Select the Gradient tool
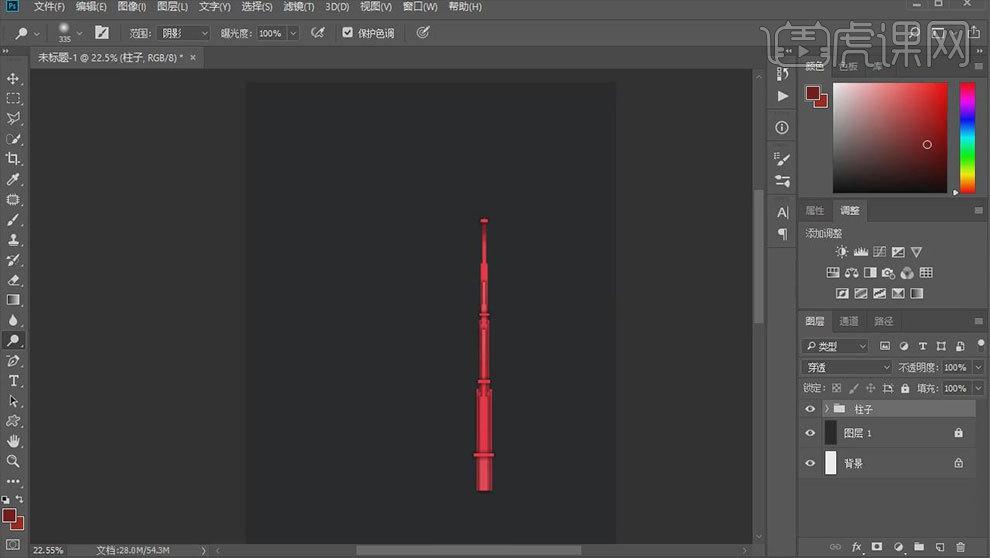The height and width of the screenshot is (558, 990). coord(13,300)
